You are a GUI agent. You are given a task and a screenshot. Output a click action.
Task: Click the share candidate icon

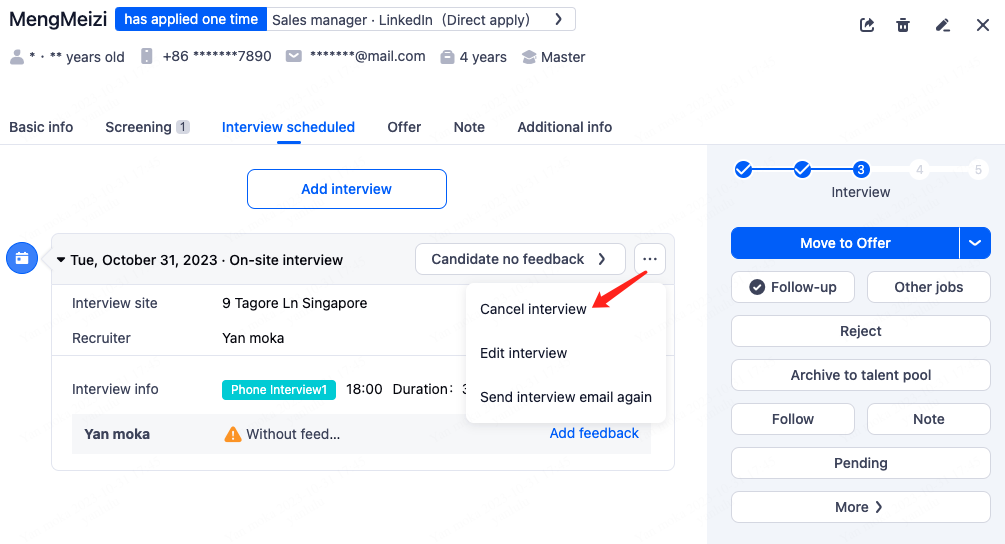tap(867, 25)
